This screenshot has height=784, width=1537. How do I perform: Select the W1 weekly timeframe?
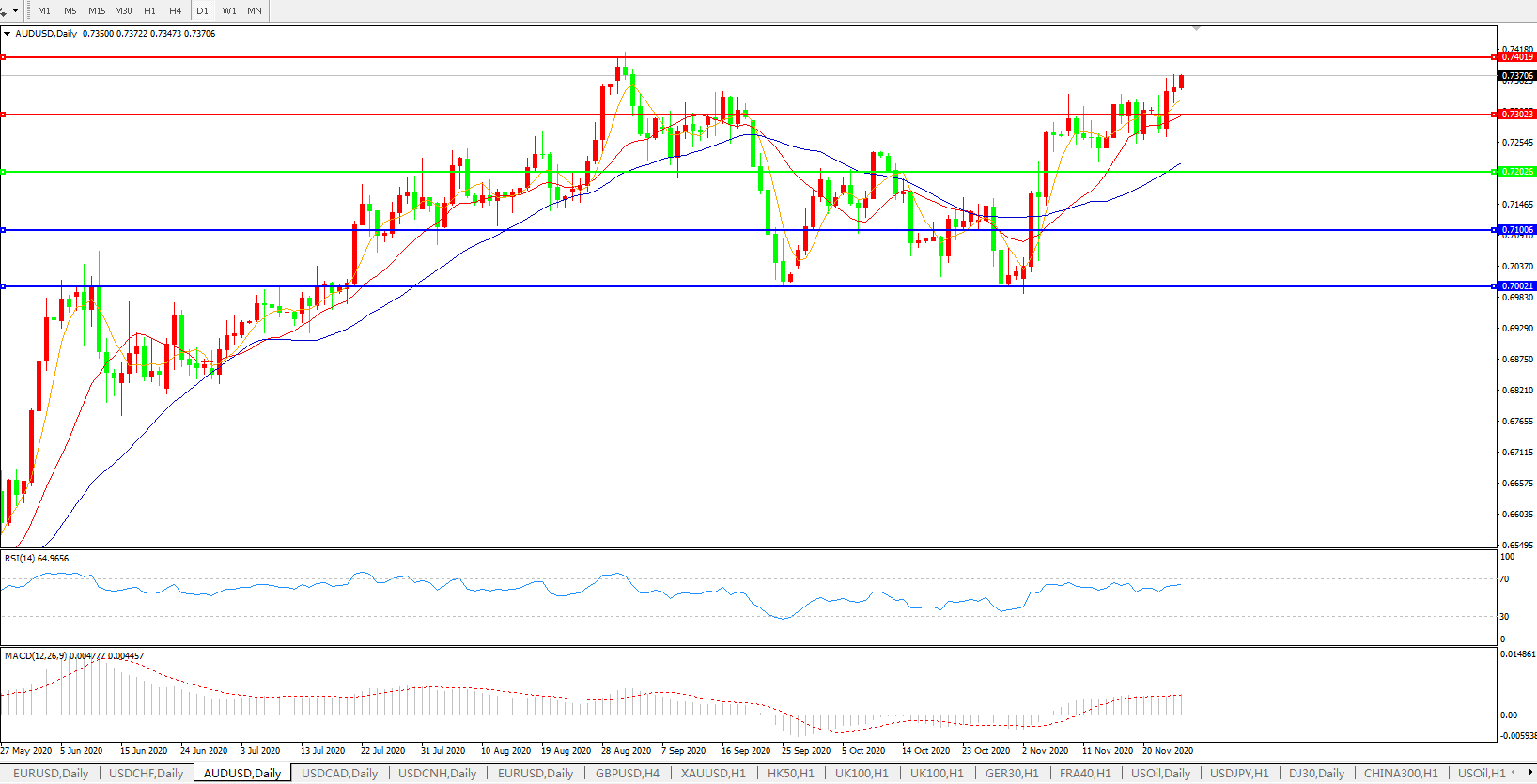coord(229,11)
